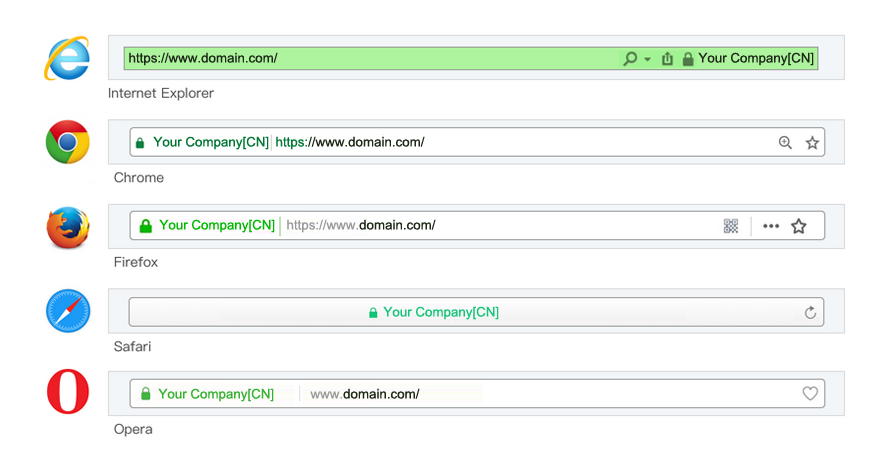
Task: Click the zoom magnifier icon in the Chrome bar
Action: point(785,142)
